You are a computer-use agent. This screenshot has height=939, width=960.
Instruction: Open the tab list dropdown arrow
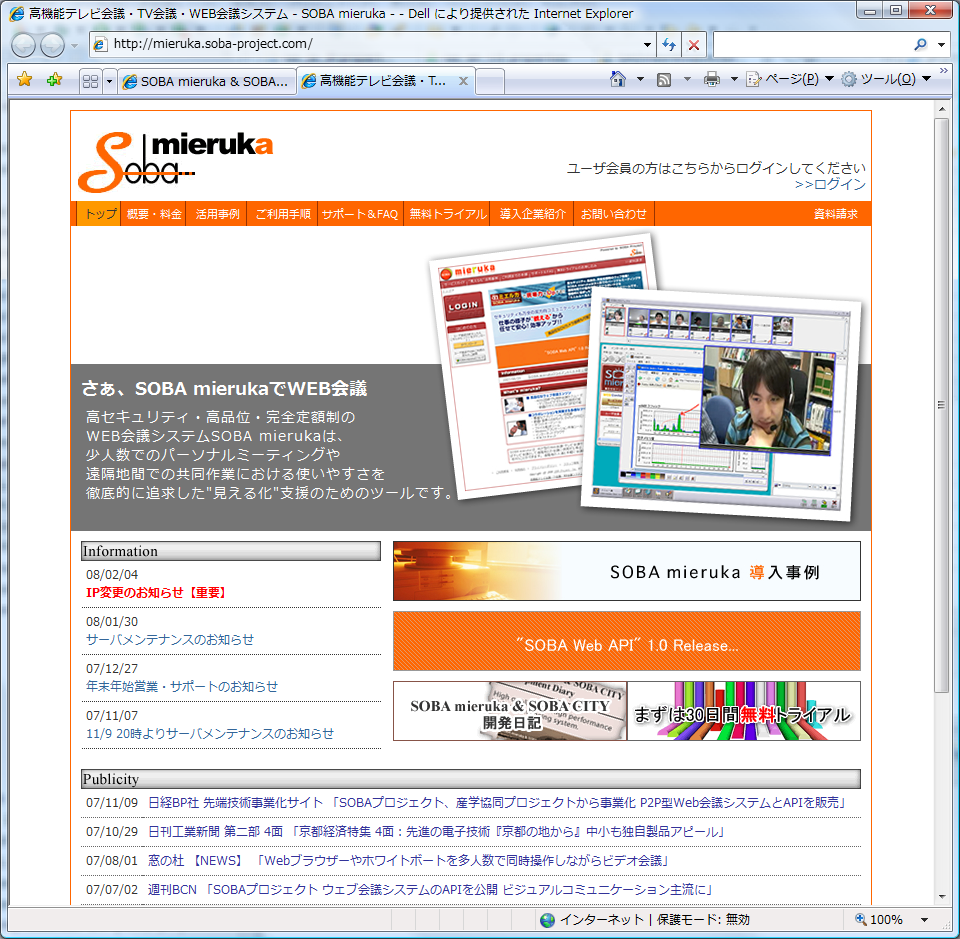pyautogui.click(x=110, y=81)
